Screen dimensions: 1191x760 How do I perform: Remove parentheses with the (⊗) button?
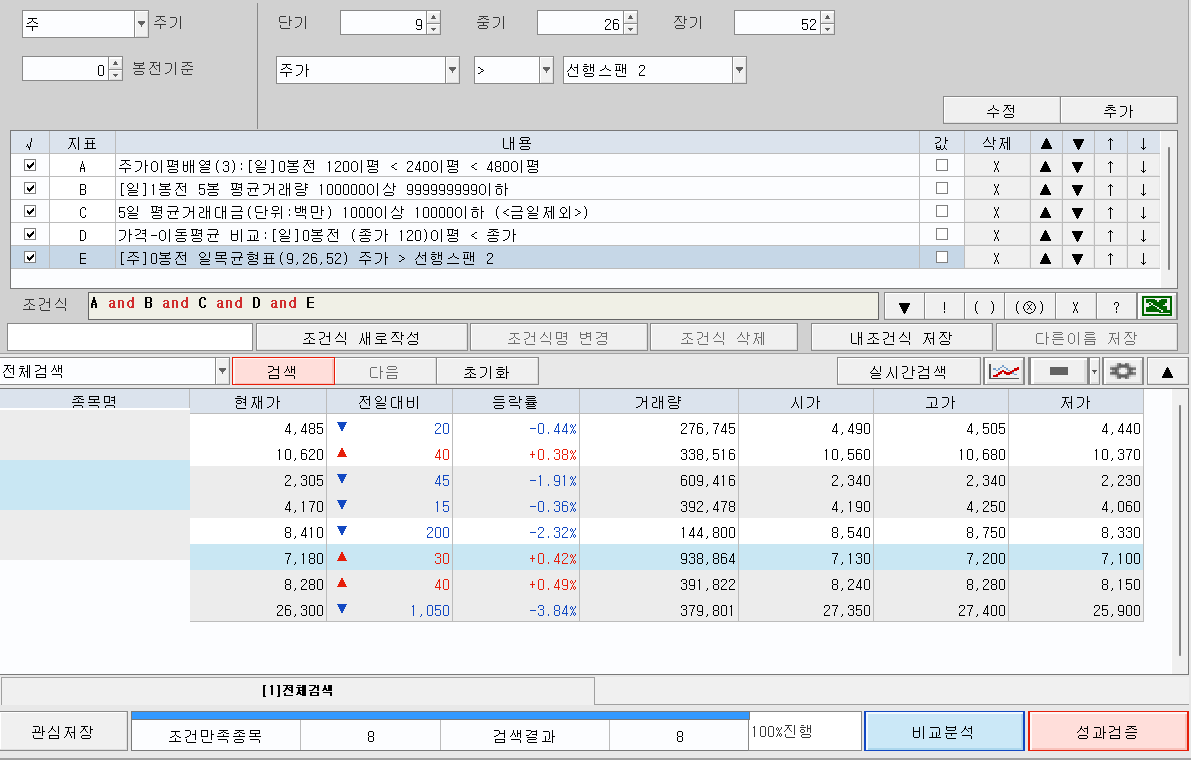click(1030, 307)
